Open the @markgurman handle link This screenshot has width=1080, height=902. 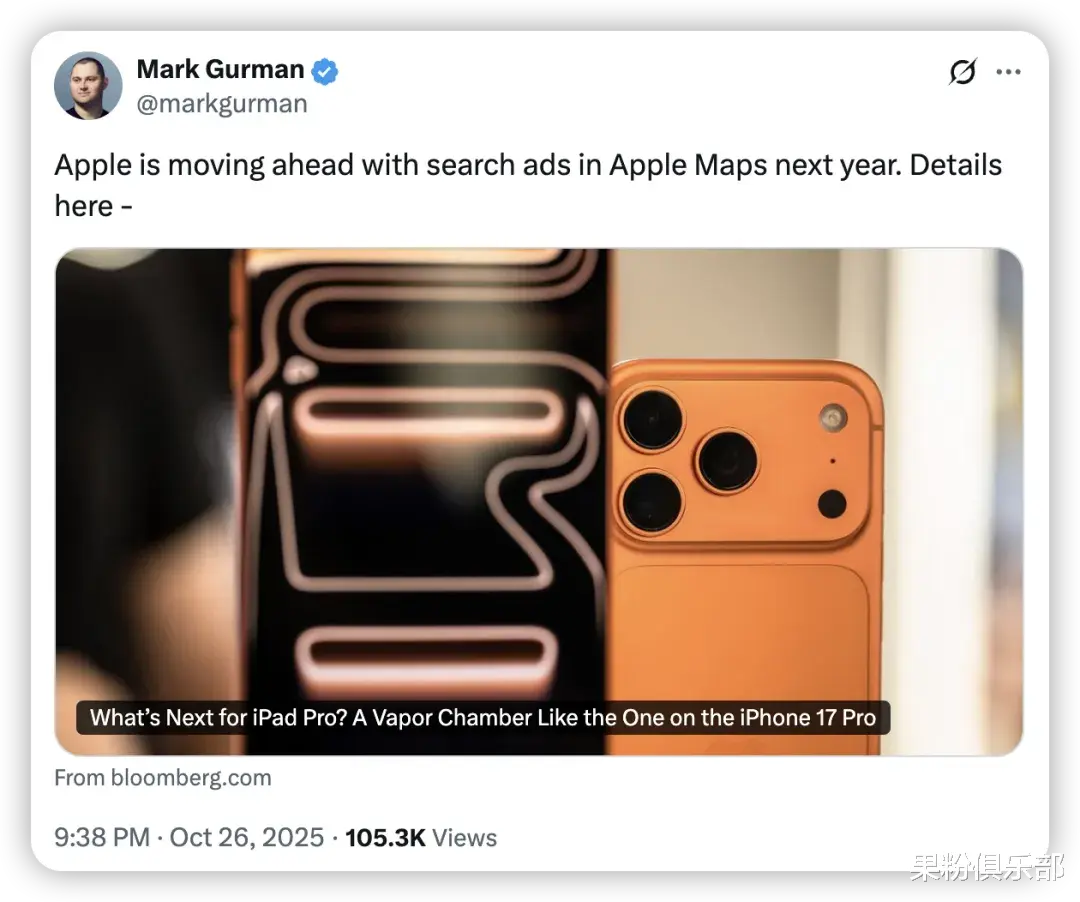pyautogui.click(x=222, y=104)
